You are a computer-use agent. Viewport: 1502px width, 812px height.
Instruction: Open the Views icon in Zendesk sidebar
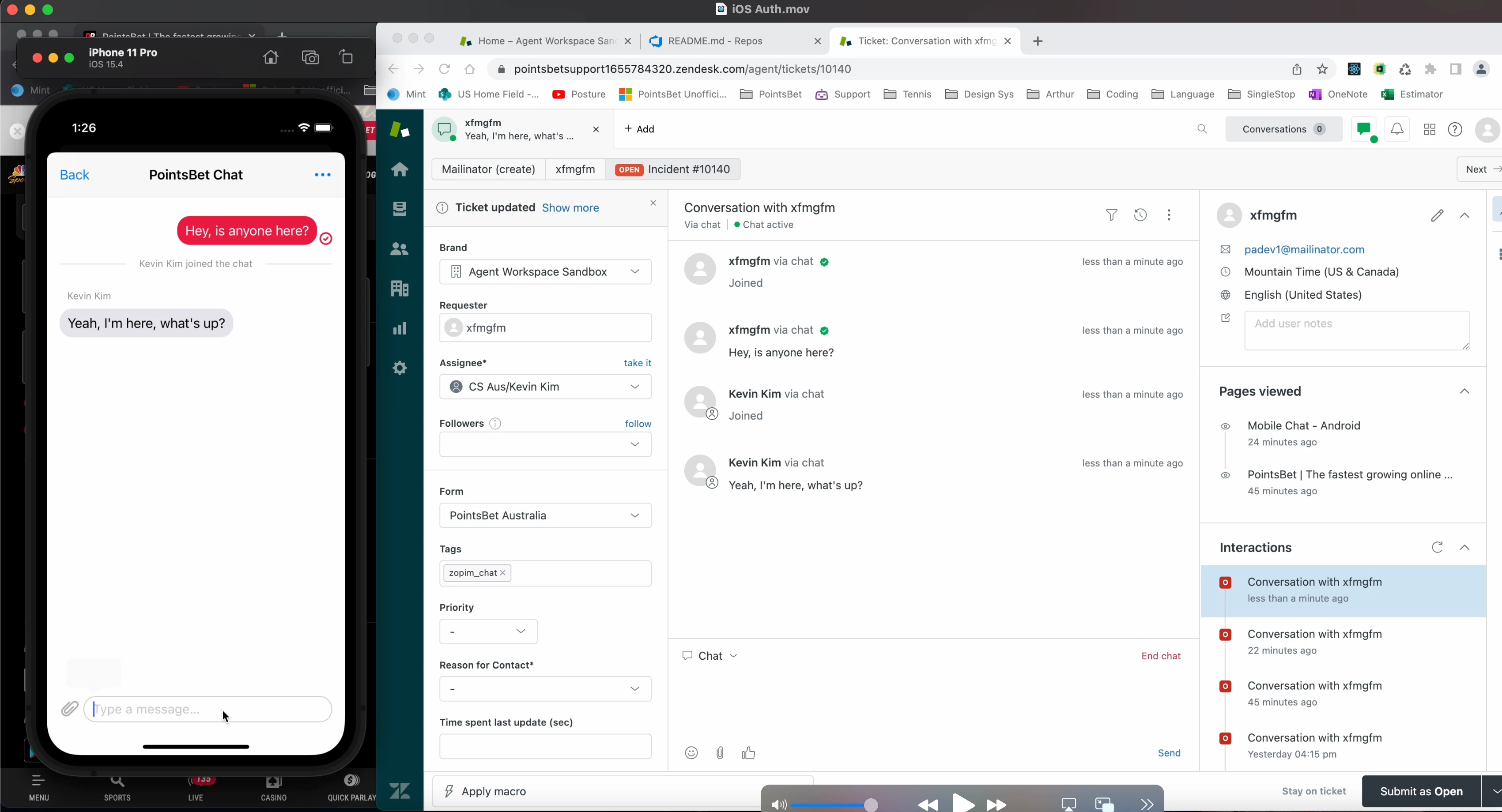coord(400,209)
